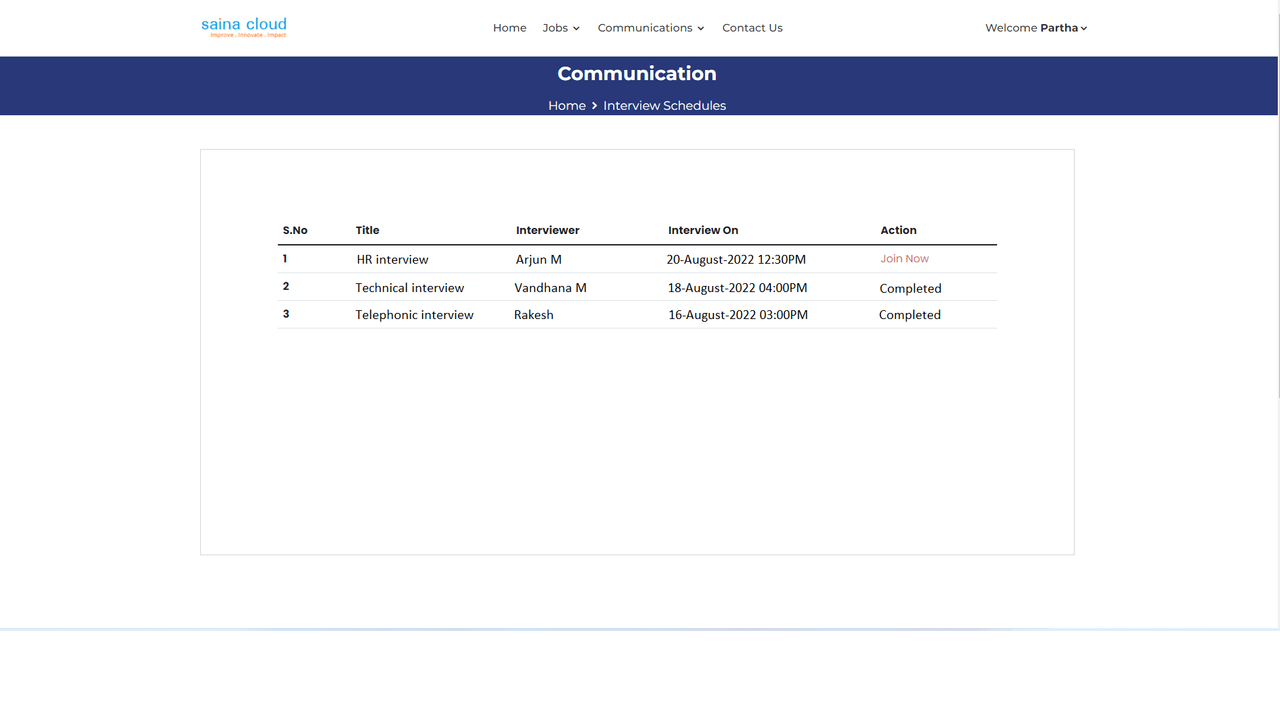Click Completed status for Telephonic interview
This screenshot has height=720, width=1280.
(909, 315)
